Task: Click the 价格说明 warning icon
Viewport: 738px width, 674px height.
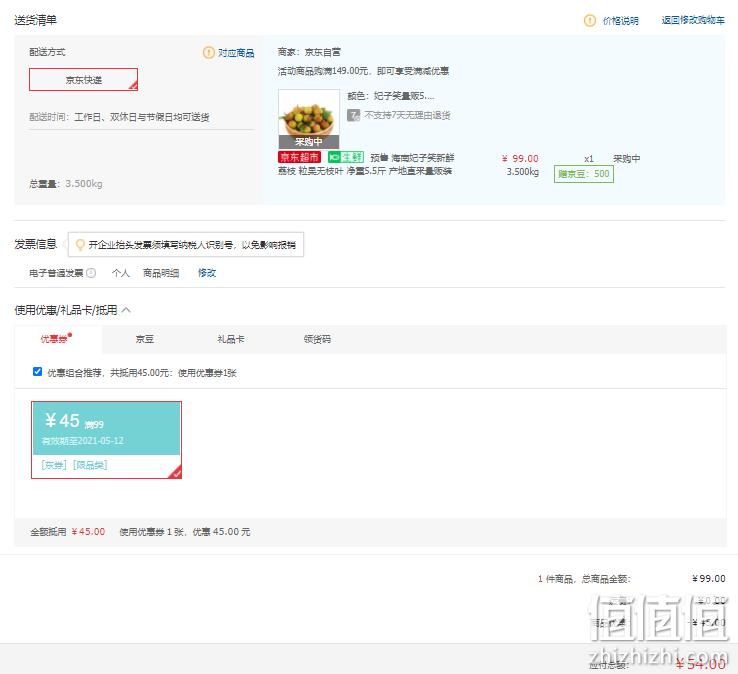Action: tap(589, 20)
